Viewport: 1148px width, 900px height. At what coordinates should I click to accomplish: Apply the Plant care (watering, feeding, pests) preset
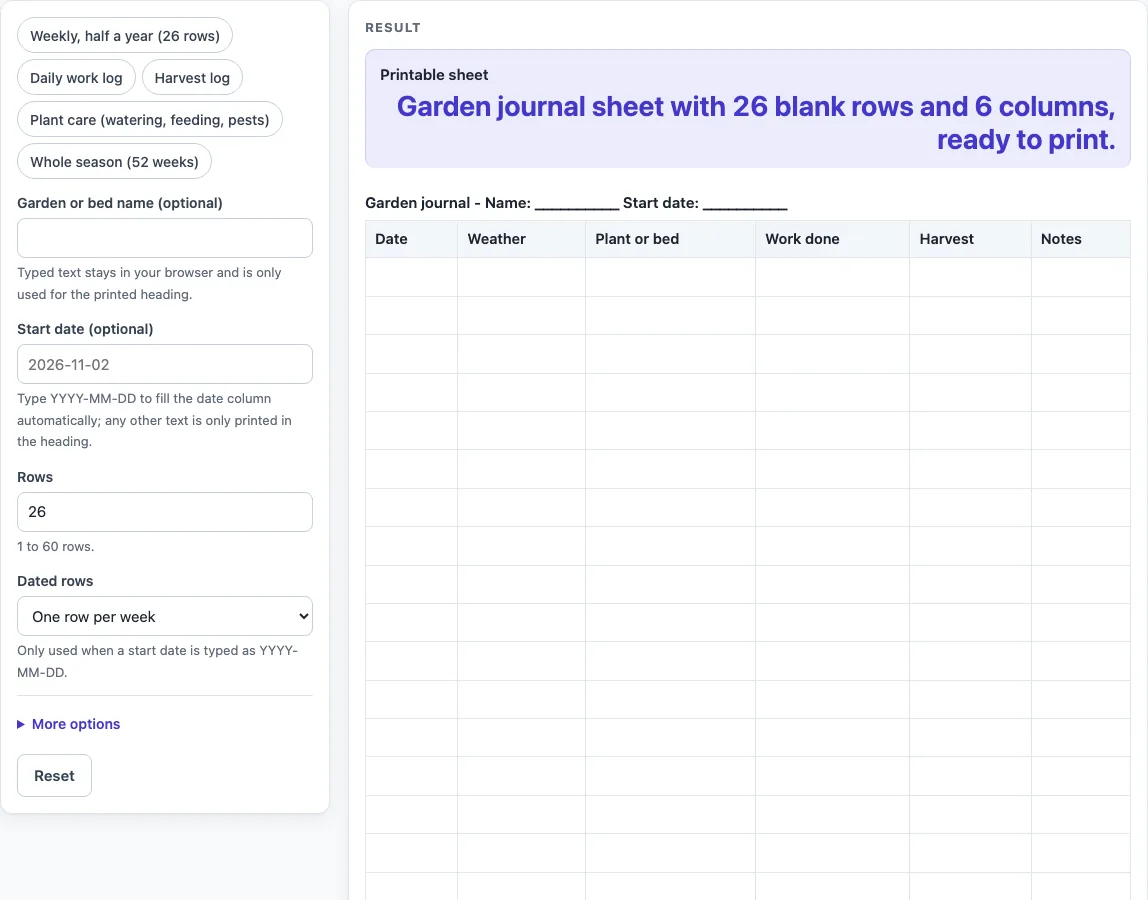149,119
